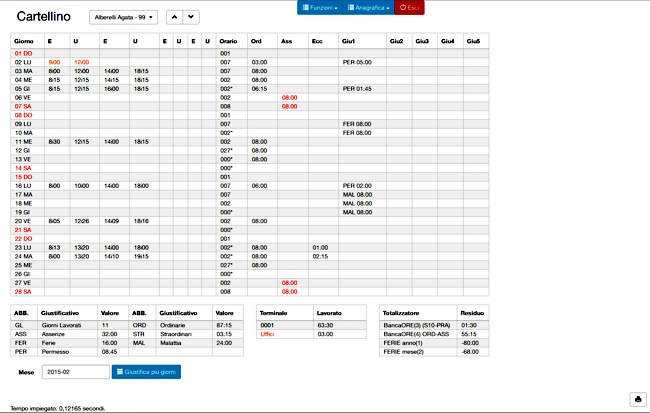The width and height of the screenshot is (650, 413).
Task: Click Malattia value 24.00
Action: pos(224,343)
